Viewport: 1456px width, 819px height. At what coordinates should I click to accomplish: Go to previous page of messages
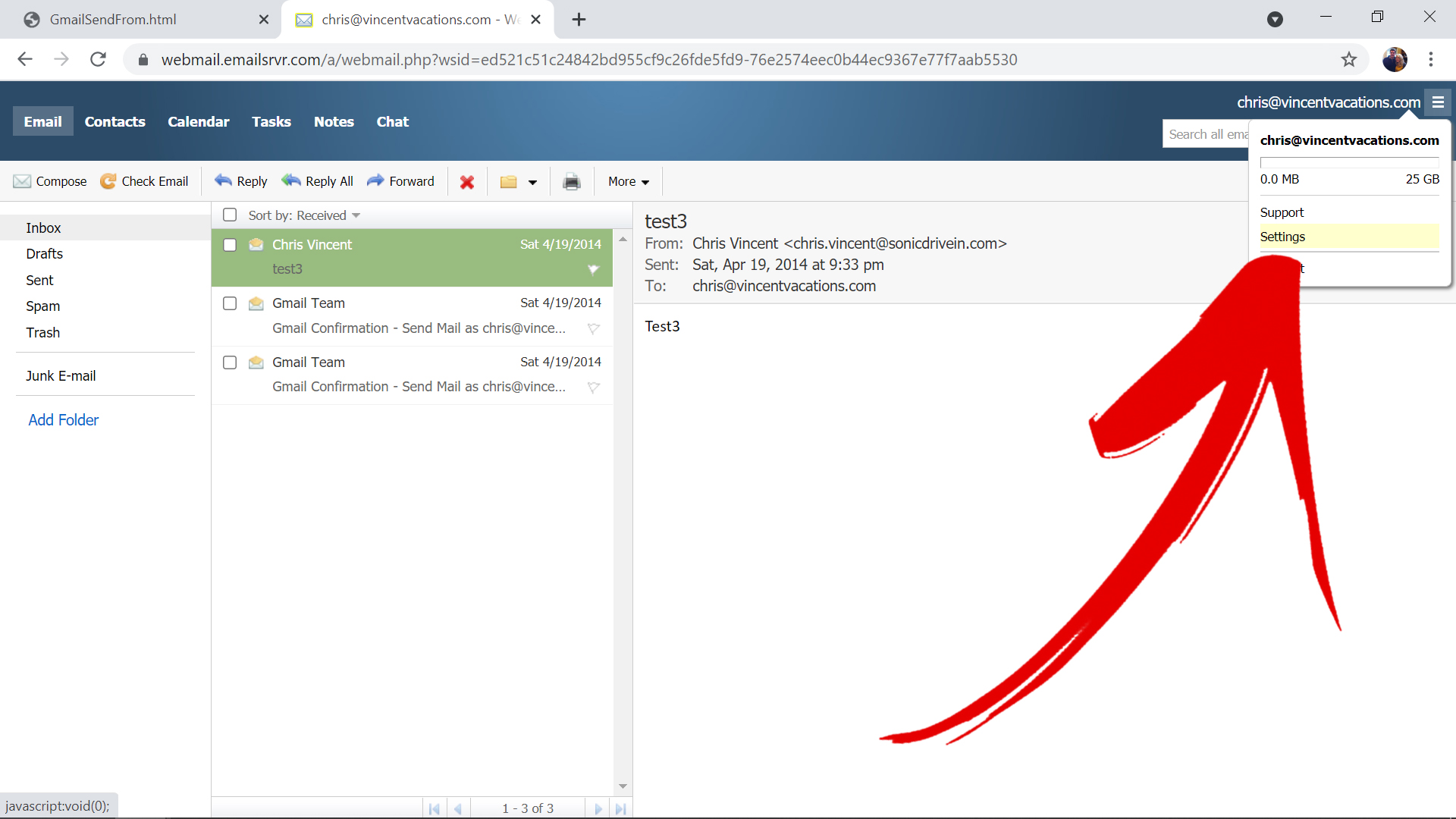click(458, 808)
